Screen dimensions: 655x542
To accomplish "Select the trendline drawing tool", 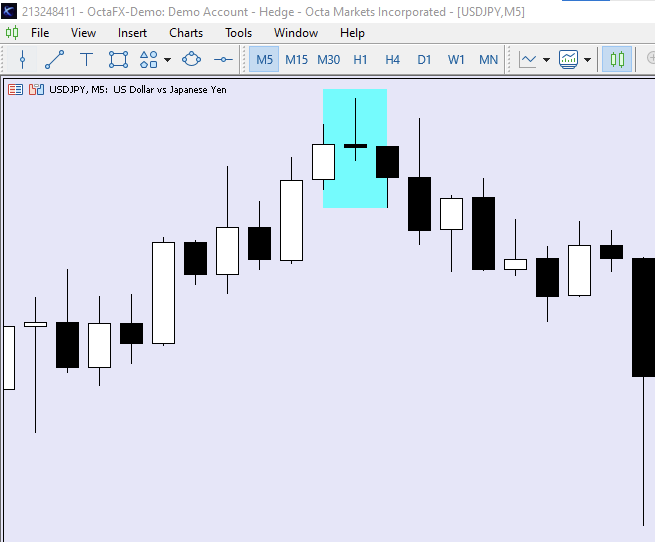I will point(55,60).
